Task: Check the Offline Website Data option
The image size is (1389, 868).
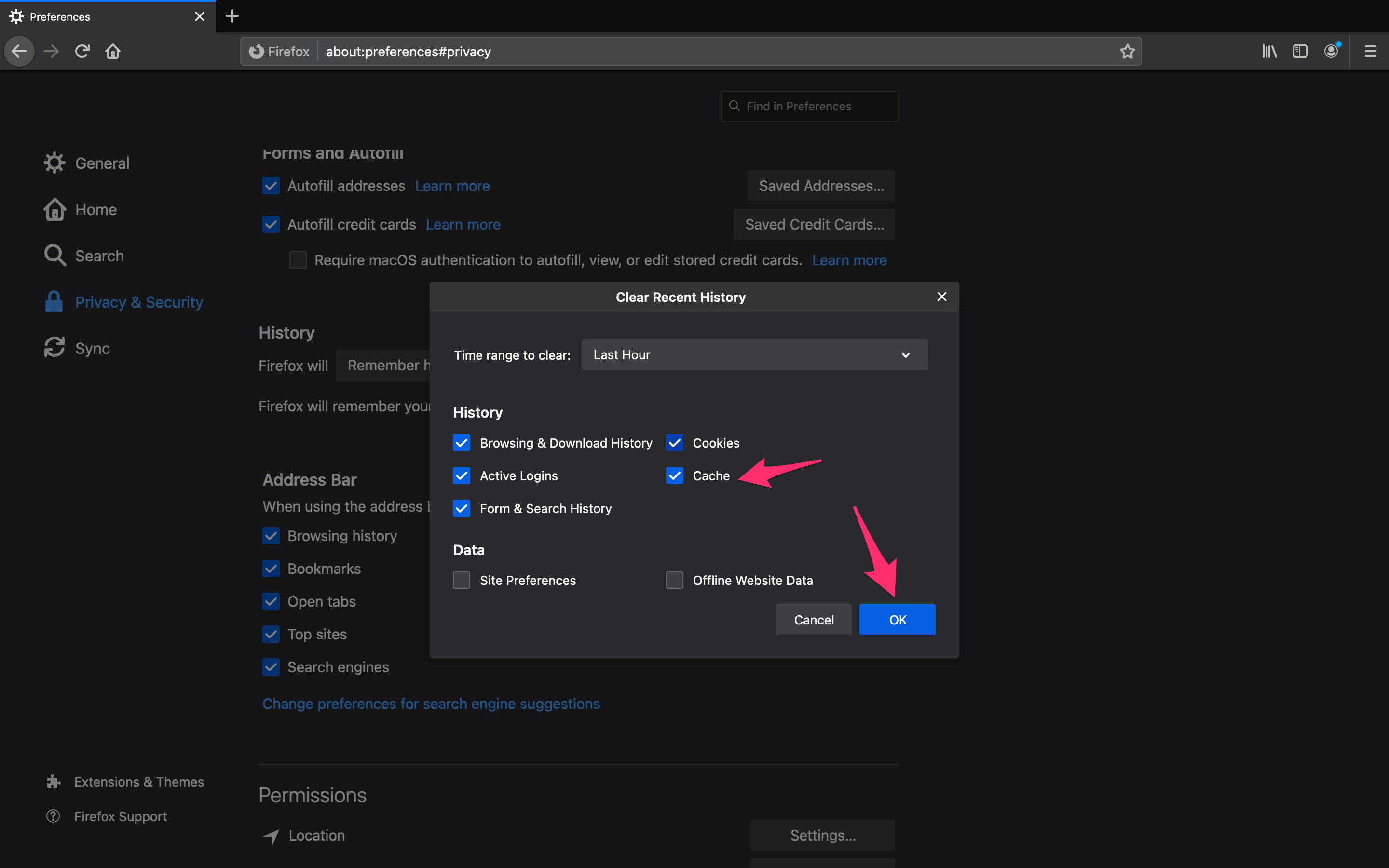Action: [x=674, y=580]
